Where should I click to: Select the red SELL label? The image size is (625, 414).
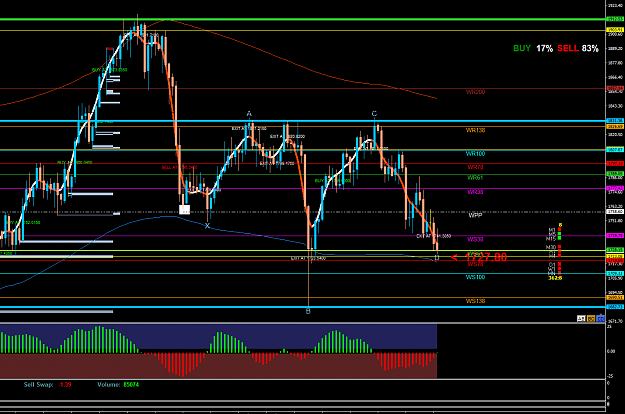[x=568, y=48]
